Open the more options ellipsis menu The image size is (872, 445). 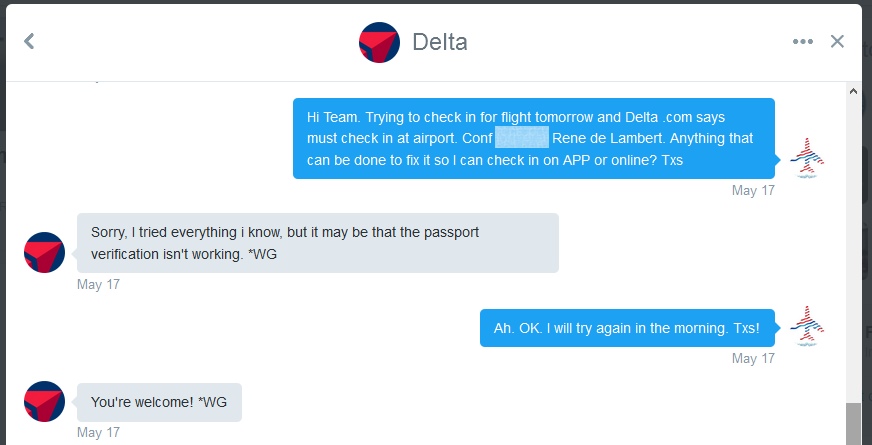point(803,42)
